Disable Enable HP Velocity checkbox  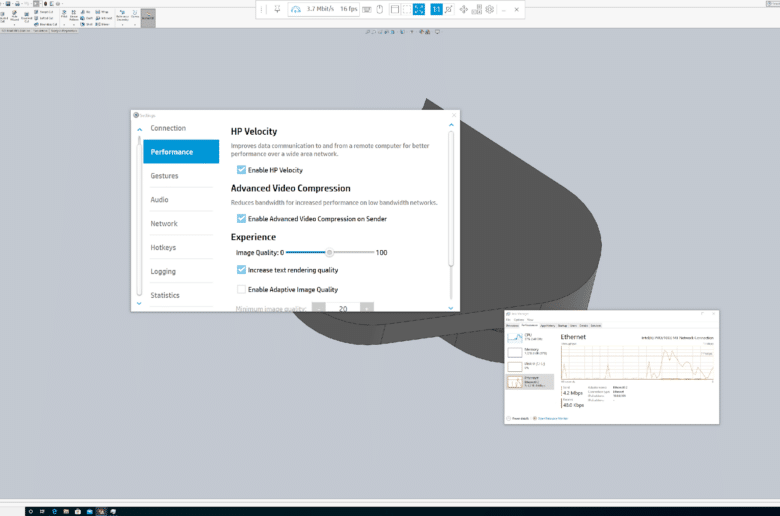(241, 170)
